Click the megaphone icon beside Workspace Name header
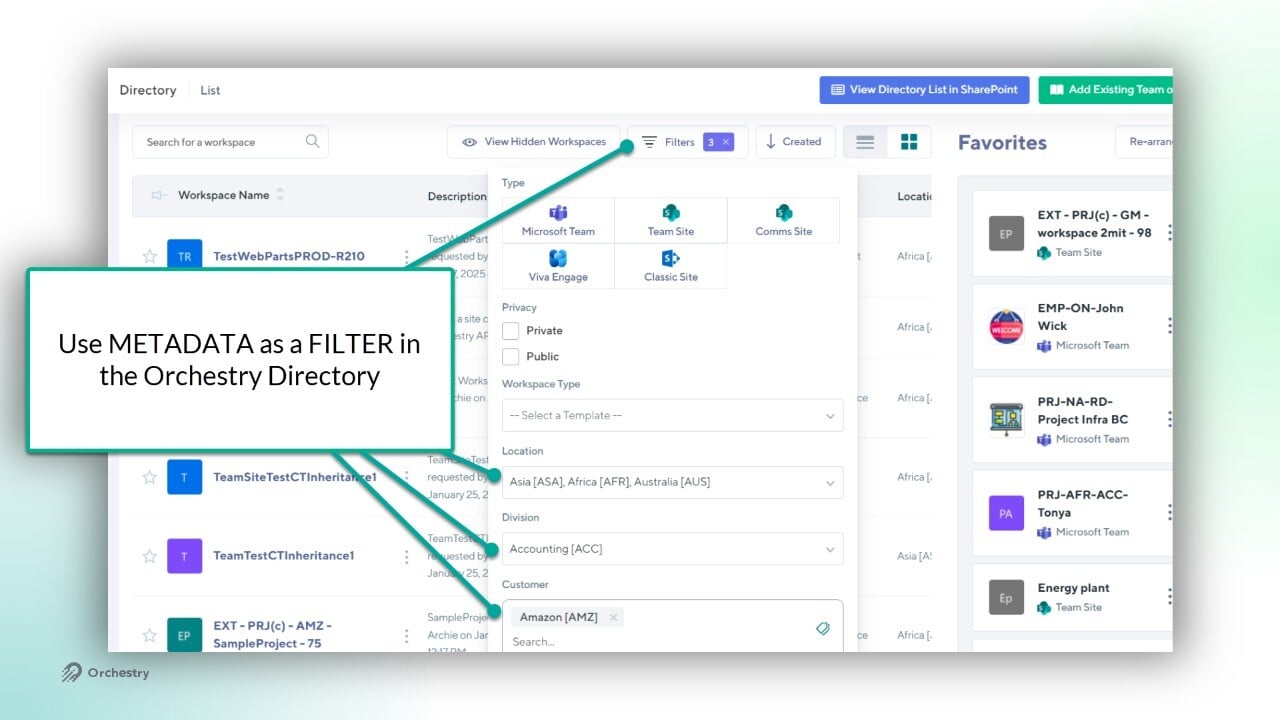The image size is (1280, 720). coord(158,195)
